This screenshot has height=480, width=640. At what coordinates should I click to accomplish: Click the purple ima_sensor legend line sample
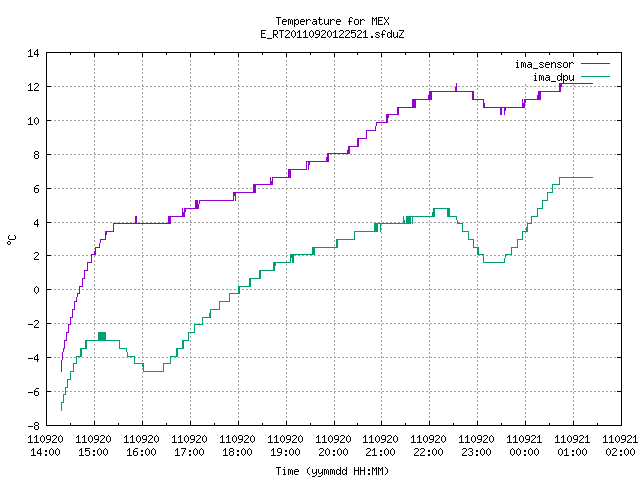[x=596, y=64]
